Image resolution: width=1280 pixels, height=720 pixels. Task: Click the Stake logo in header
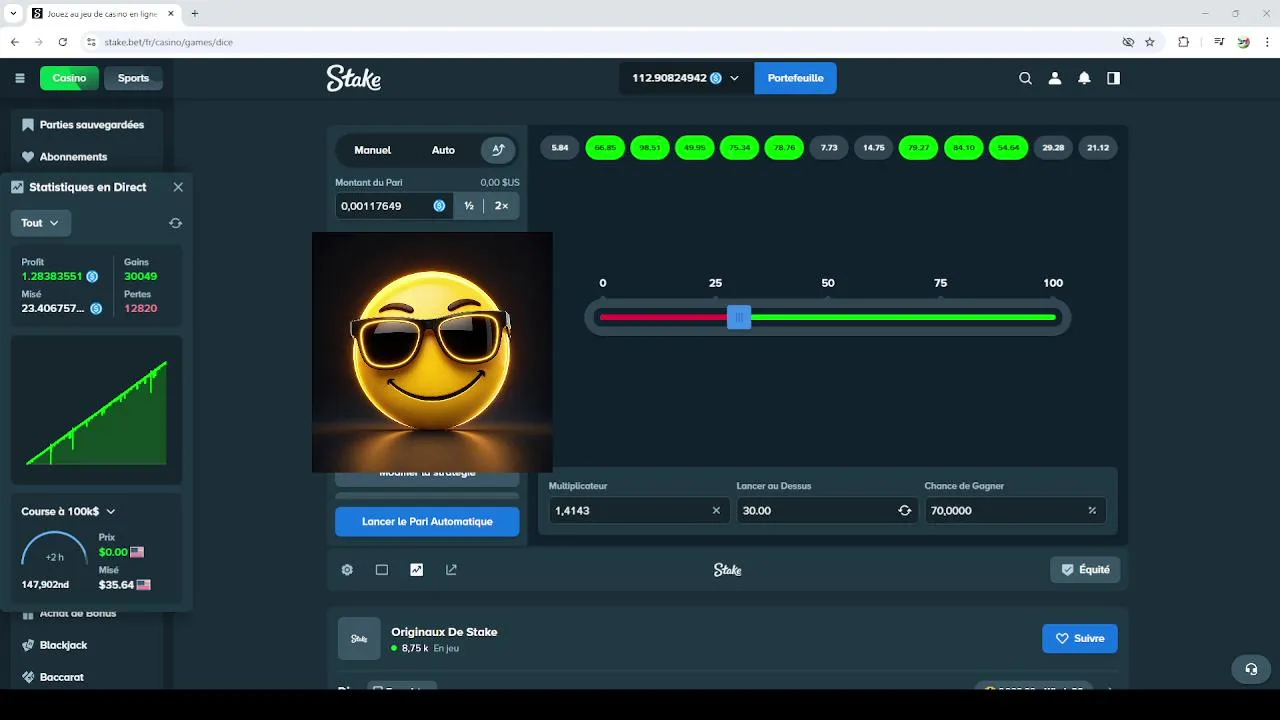tap(354, 78)
